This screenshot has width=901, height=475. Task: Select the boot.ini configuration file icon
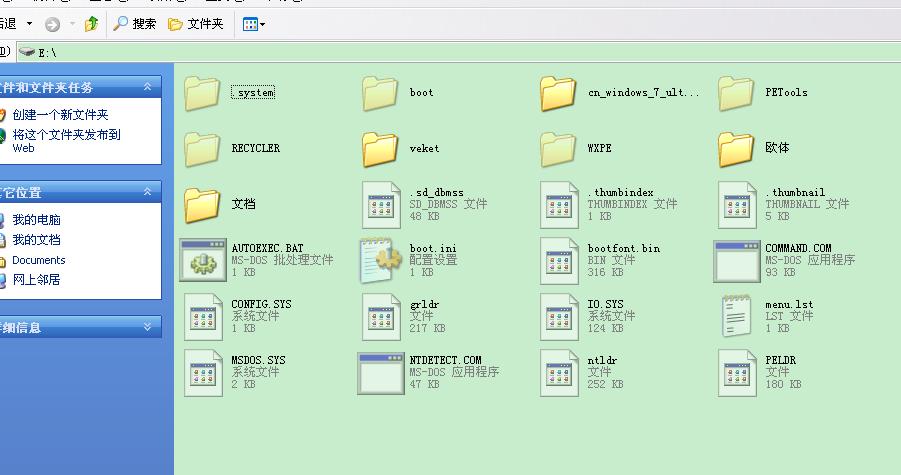click(381, 261)
